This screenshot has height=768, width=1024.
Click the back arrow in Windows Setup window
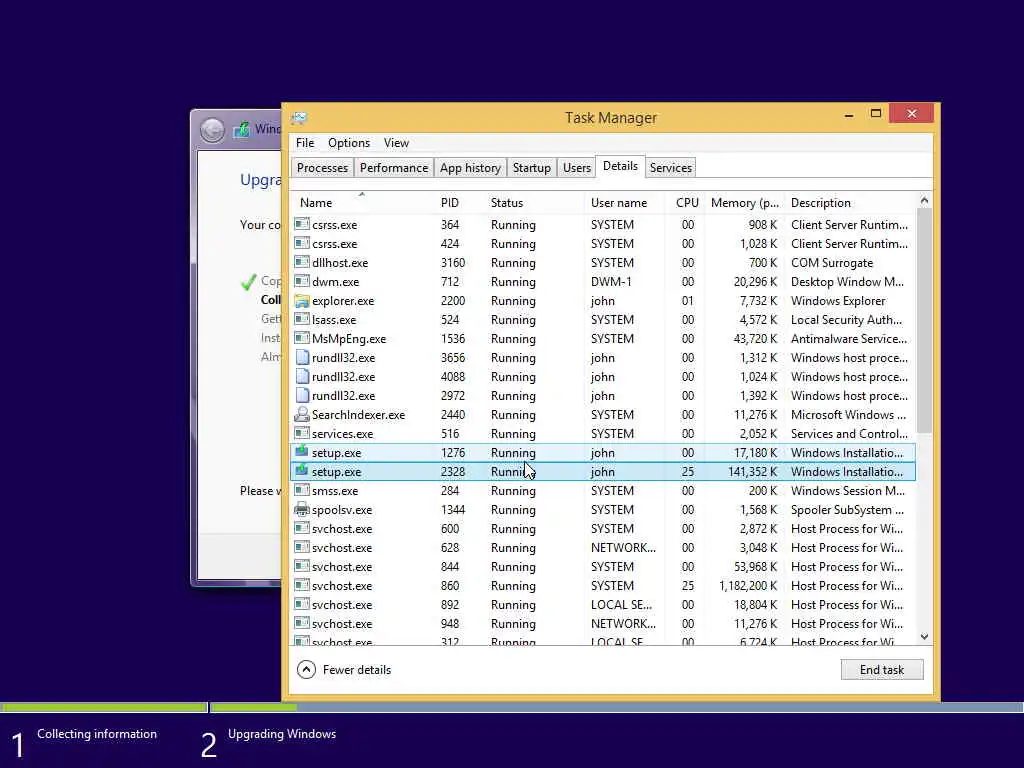(x=212, y=130)
